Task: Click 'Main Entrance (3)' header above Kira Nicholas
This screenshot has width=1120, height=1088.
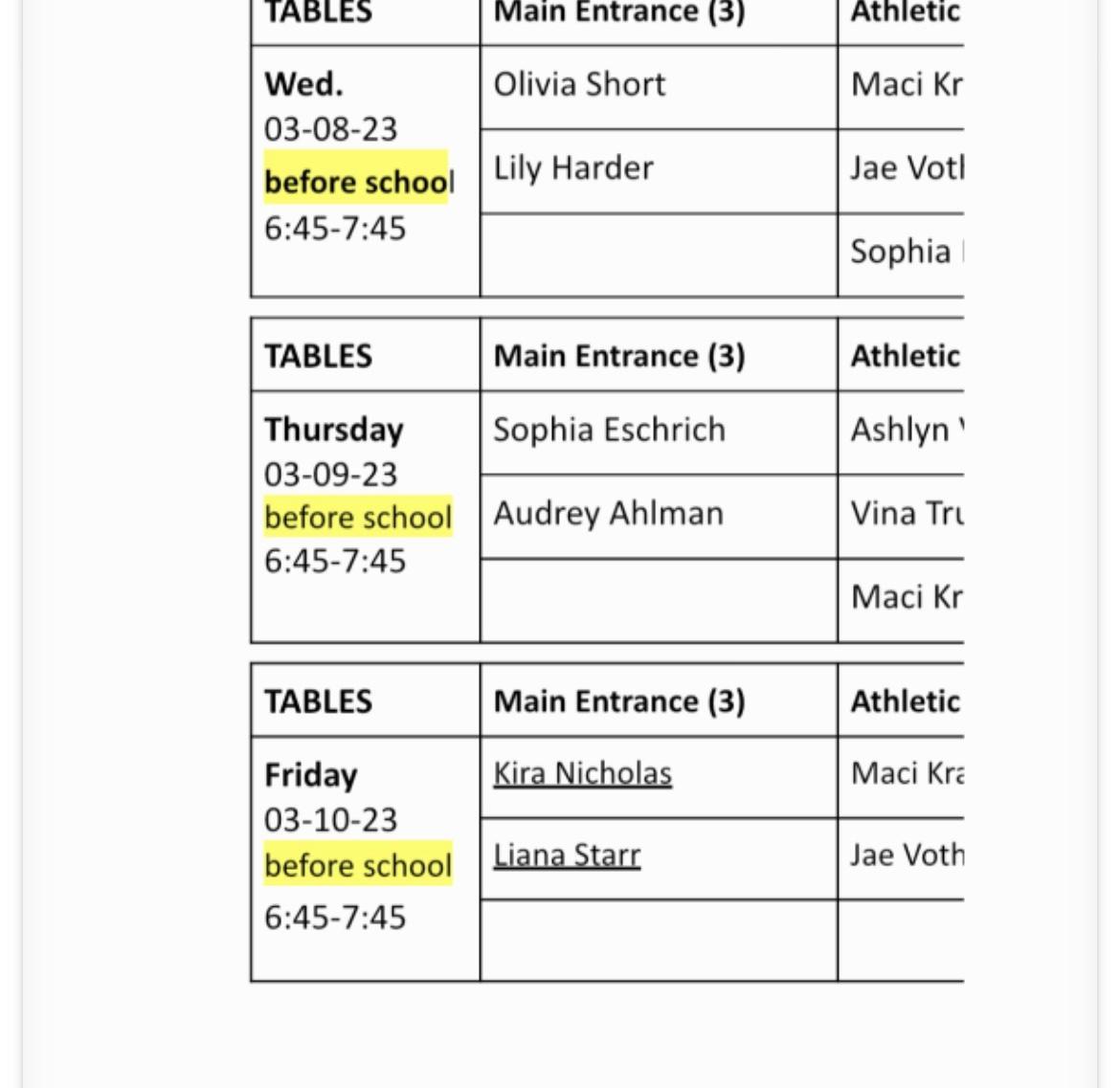Action: (618, 701)
